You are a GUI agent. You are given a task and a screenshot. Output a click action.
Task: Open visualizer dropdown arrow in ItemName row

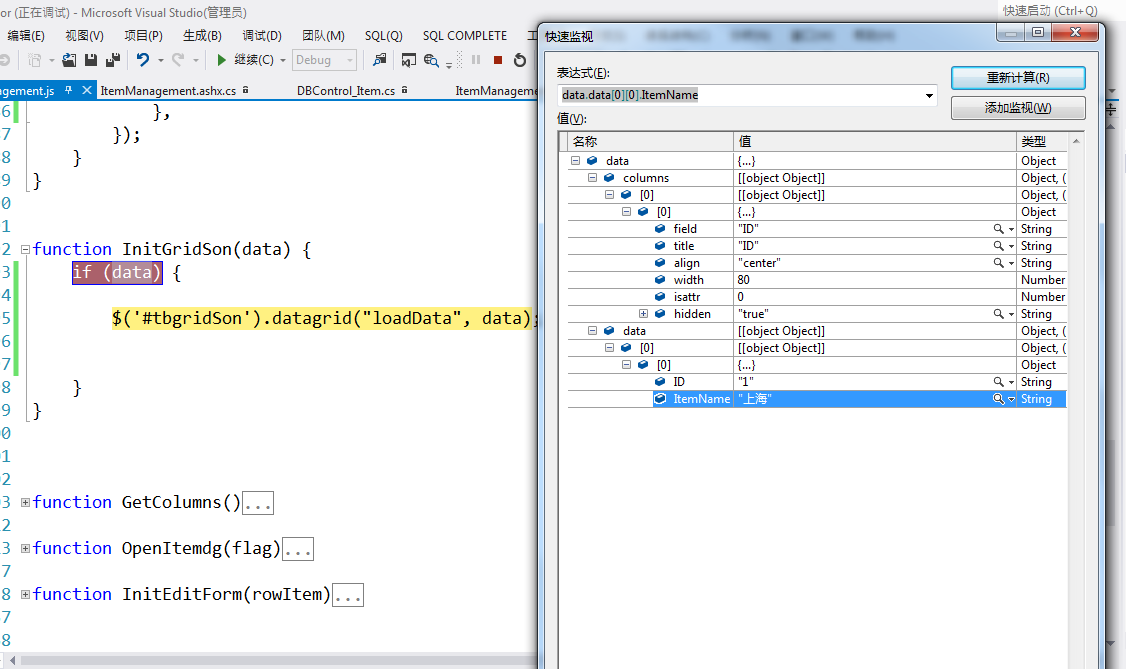click(1011, 399)
